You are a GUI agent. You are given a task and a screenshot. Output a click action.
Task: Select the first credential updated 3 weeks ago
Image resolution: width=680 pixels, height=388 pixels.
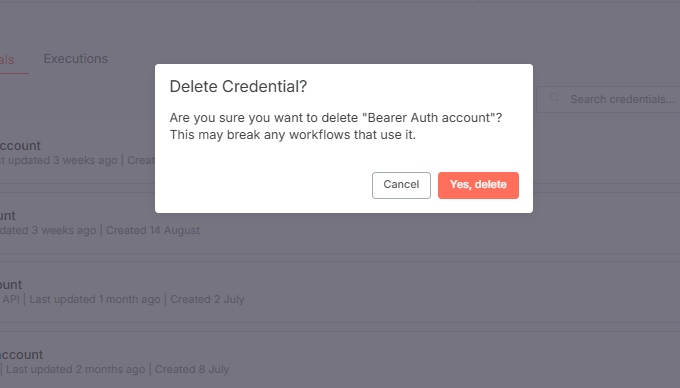click(77, 153)
